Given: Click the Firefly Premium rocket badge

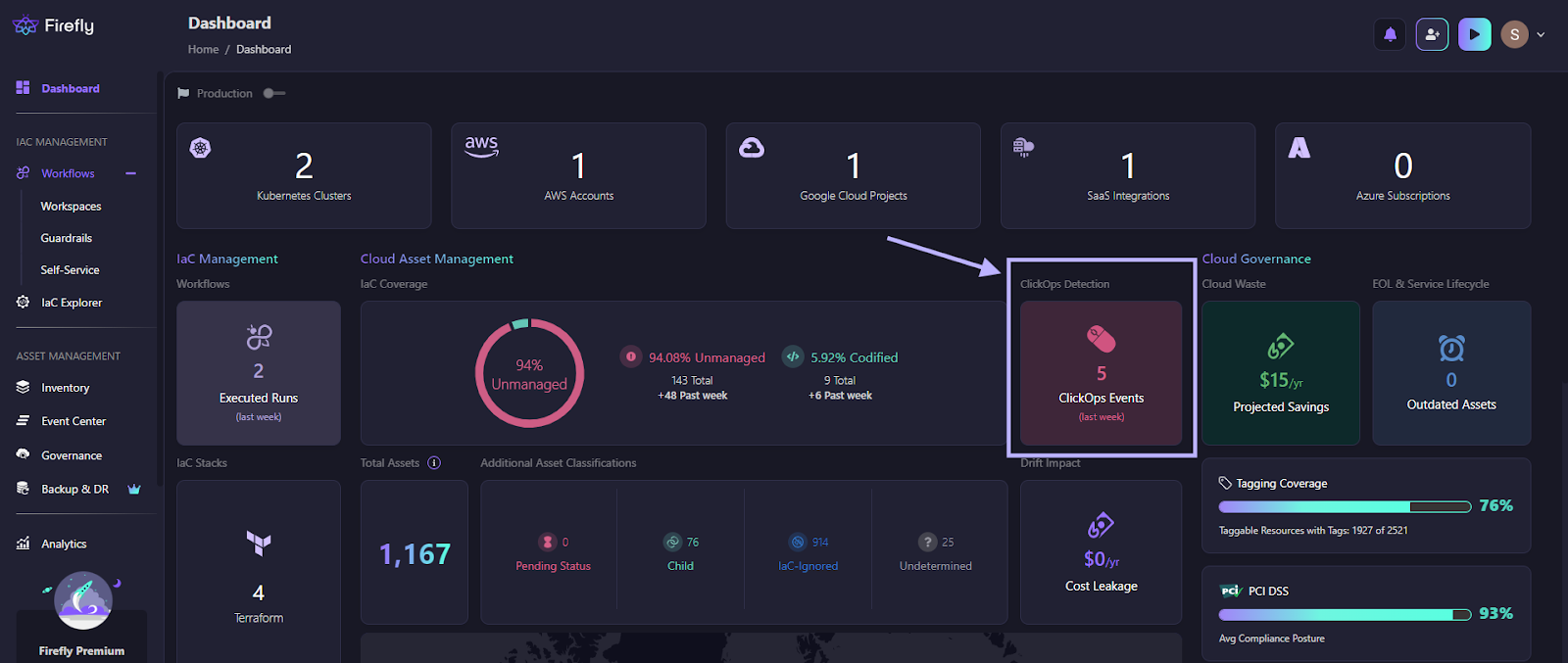Looking at the screenshot, I should (82, 600).
